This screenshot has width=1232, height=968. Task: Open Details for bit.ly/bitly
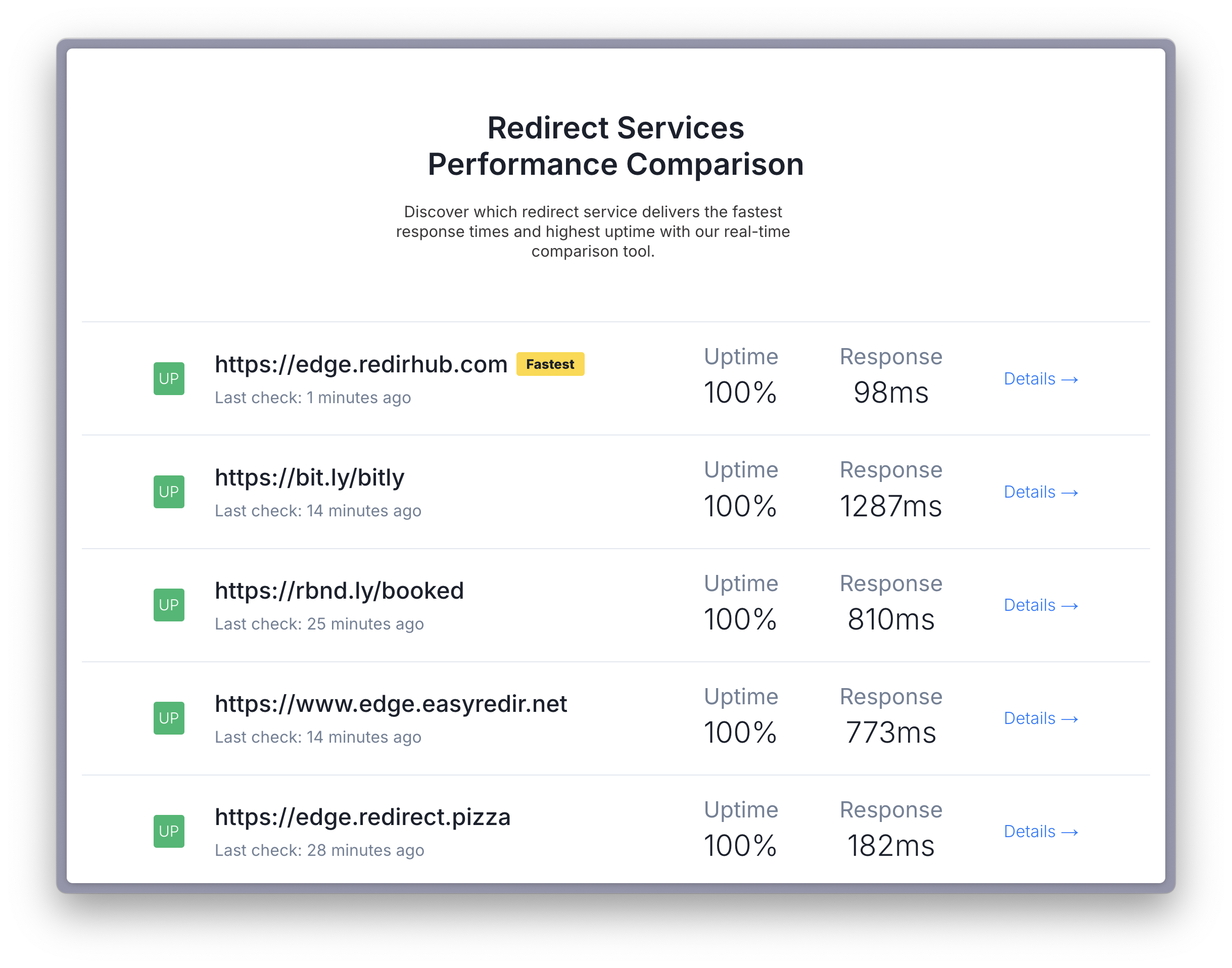[x=1041, y=492]
